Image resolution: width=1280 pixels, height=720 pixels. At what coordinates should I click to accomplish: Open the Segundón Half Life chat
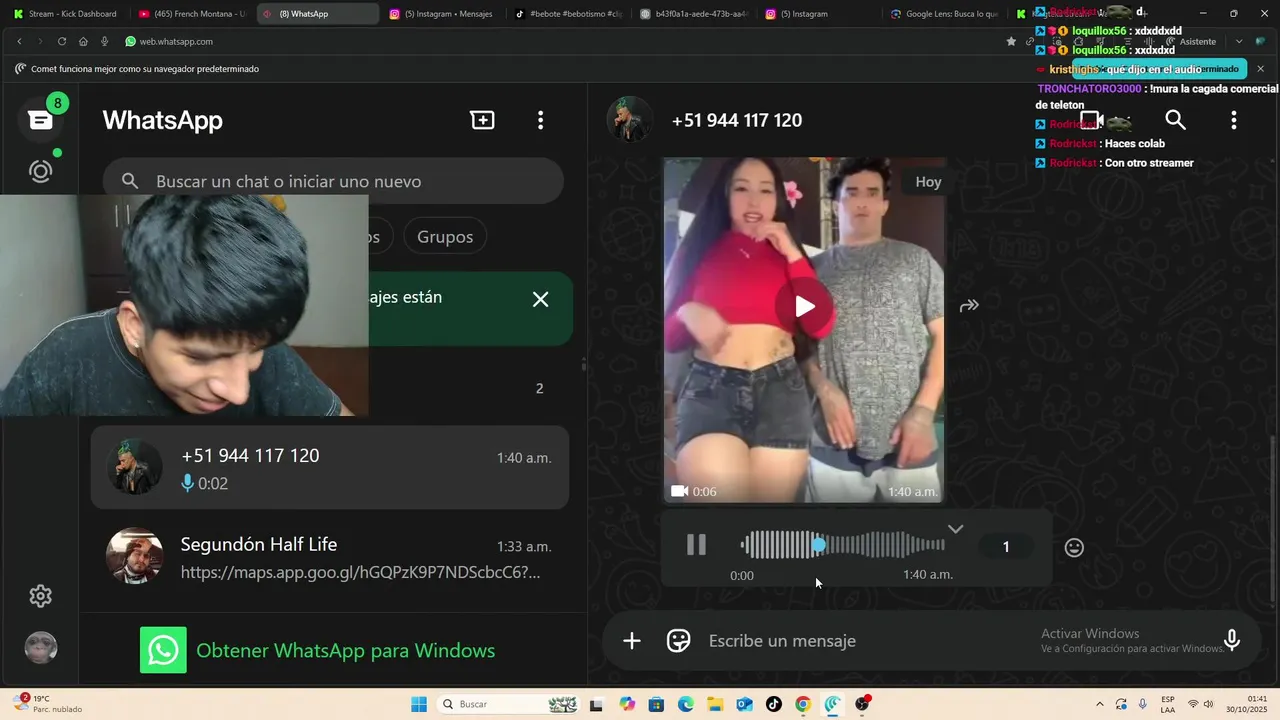pos(330,557)
